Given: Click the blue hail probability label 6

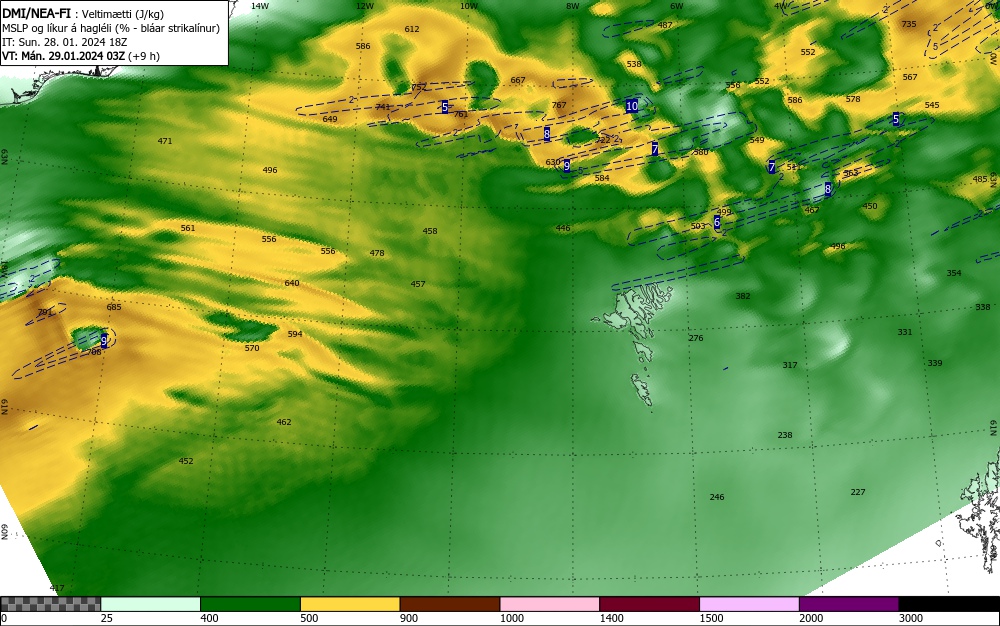Looking at the screenshot, I should [717, 222].
